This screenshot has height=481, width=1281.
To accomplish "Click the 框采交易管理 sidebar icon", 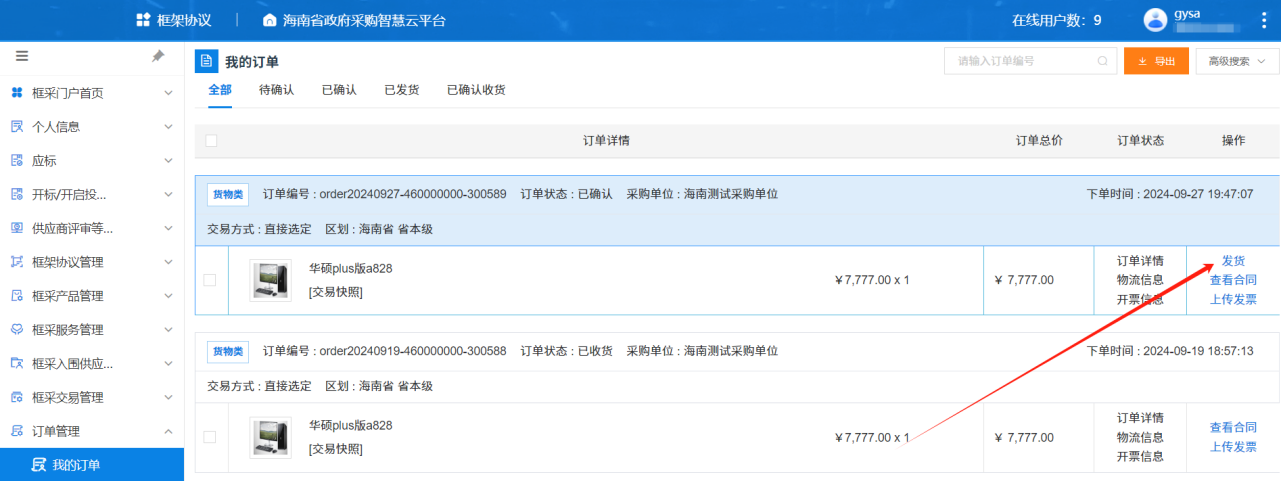I will 16,397.
